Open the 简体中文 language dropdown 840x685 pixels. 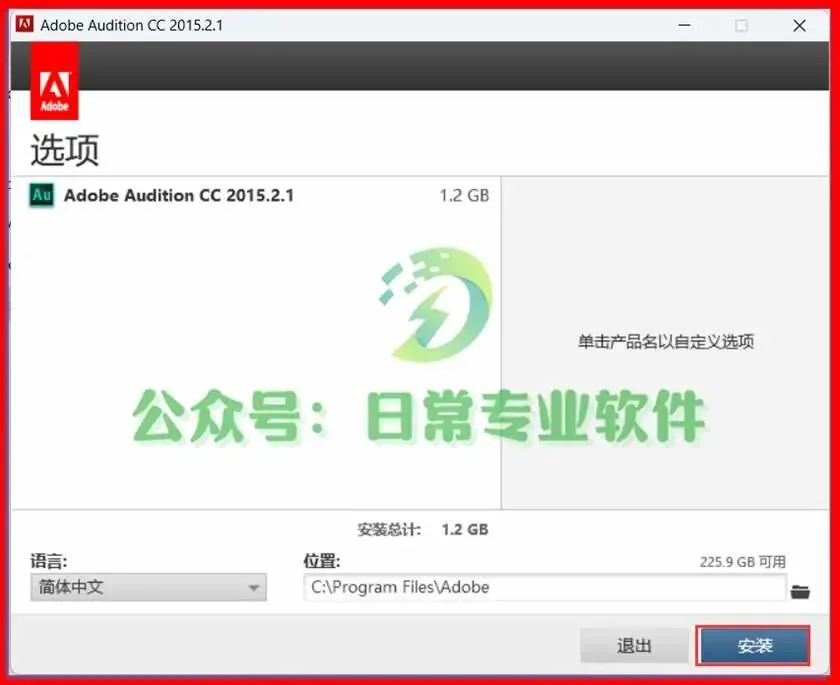coord(148,587)
